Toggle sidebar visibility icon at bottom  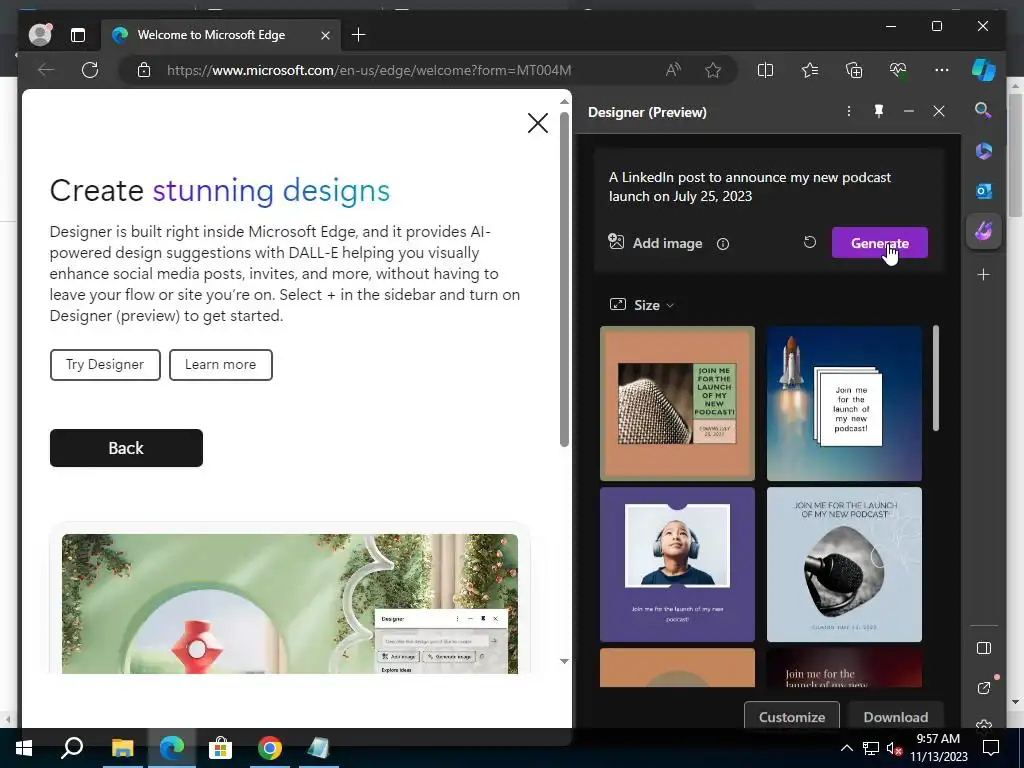coord(984,648)
